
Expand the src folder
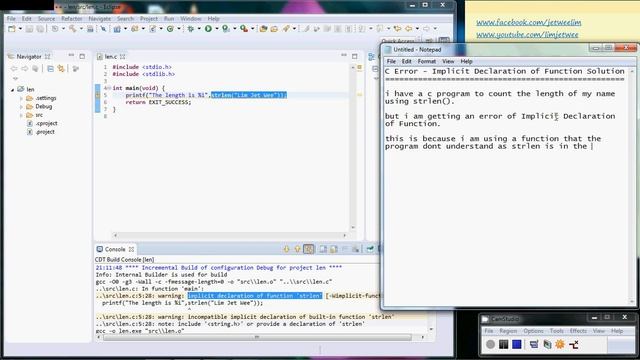21,115
